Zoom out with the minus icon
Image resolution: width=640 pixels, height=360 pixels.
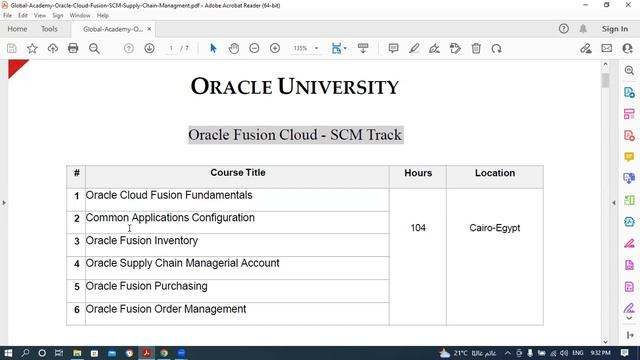click(254, 48)
